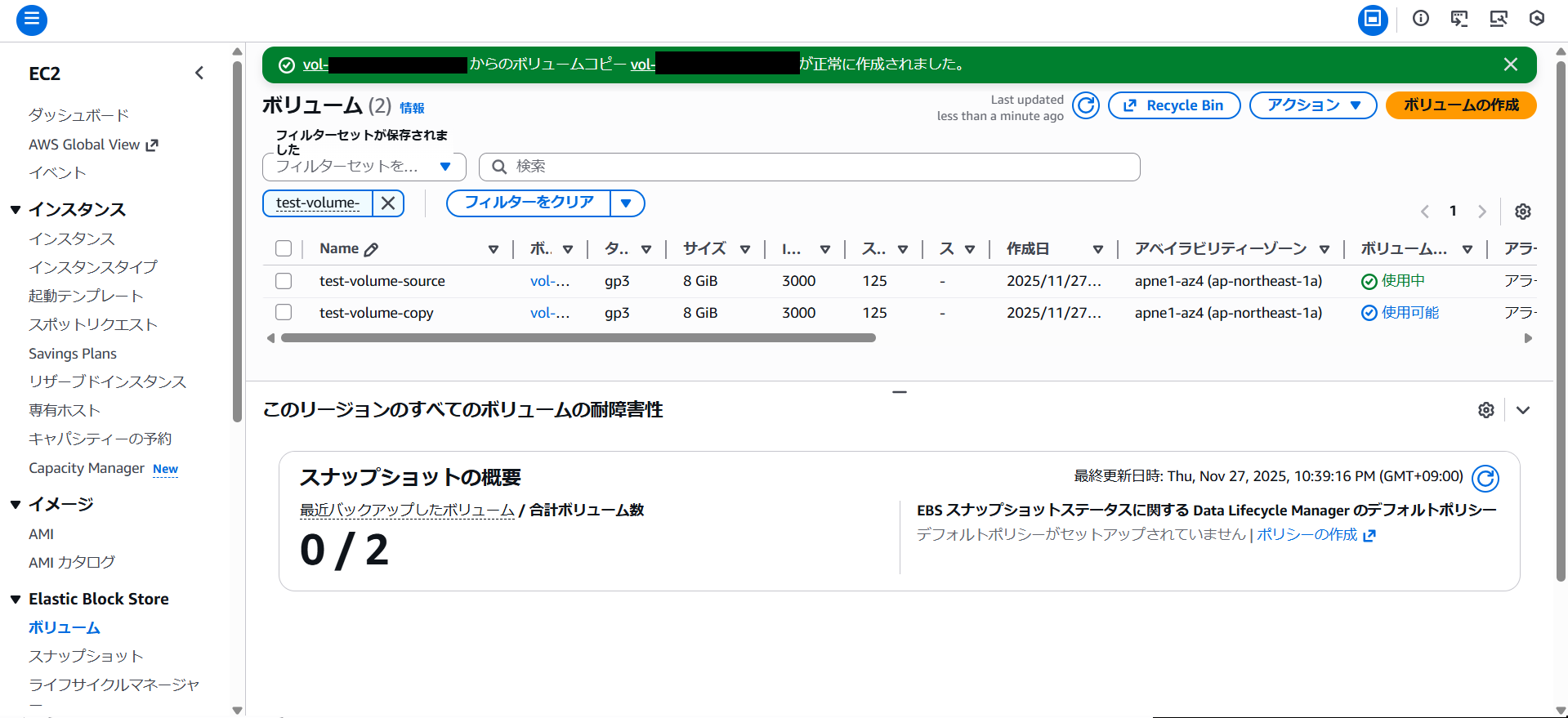Go to AMI カタログ in the sidebar
The height and width of the screenshot is (718, 1568).
tap(72, 562)
